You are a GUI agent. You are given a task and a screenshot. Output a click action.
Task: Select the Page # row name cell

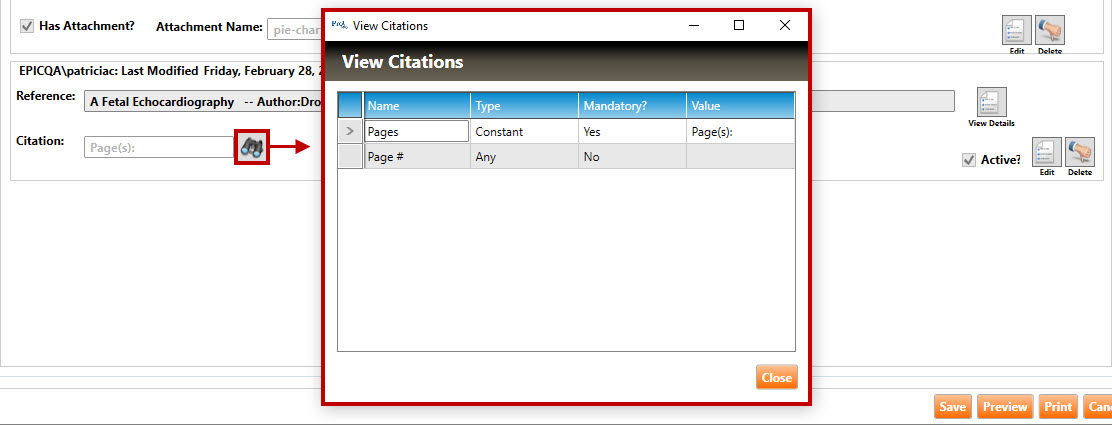tap(417, 157)
